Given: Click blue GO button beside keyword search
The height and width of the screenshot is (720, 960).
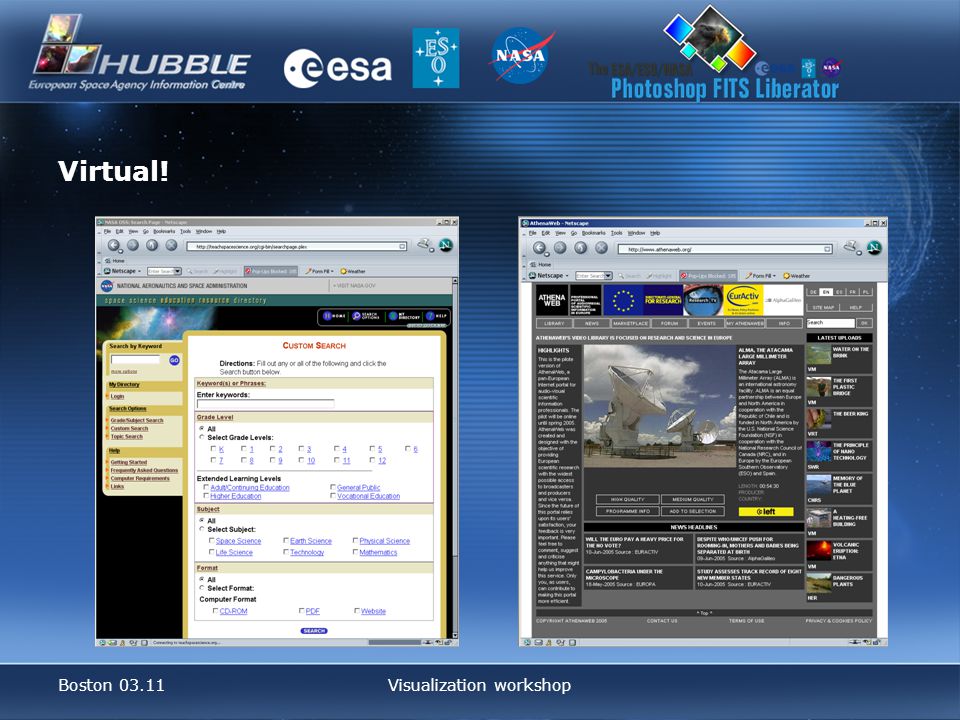Looking at the screenshot, I should tap(174, 360).
